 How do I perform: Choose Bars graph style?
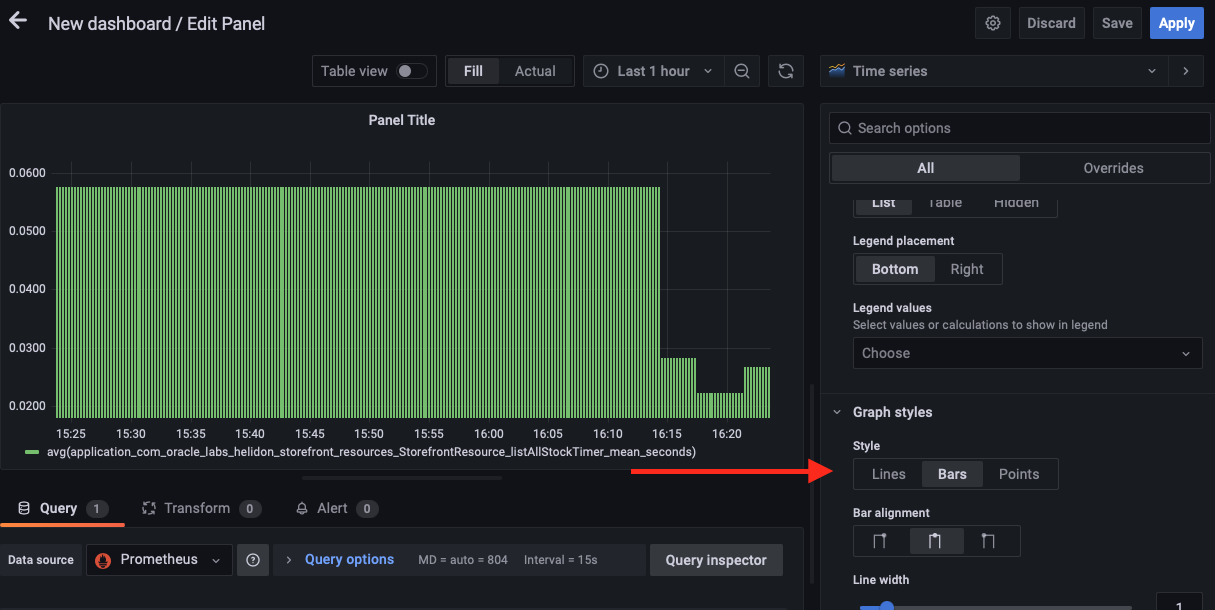[x=952, y=474]
